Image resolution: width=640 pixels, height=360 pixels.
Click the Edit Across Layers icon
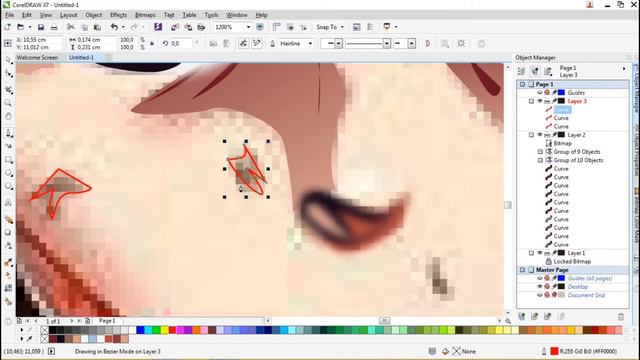[x=534, y=71]
